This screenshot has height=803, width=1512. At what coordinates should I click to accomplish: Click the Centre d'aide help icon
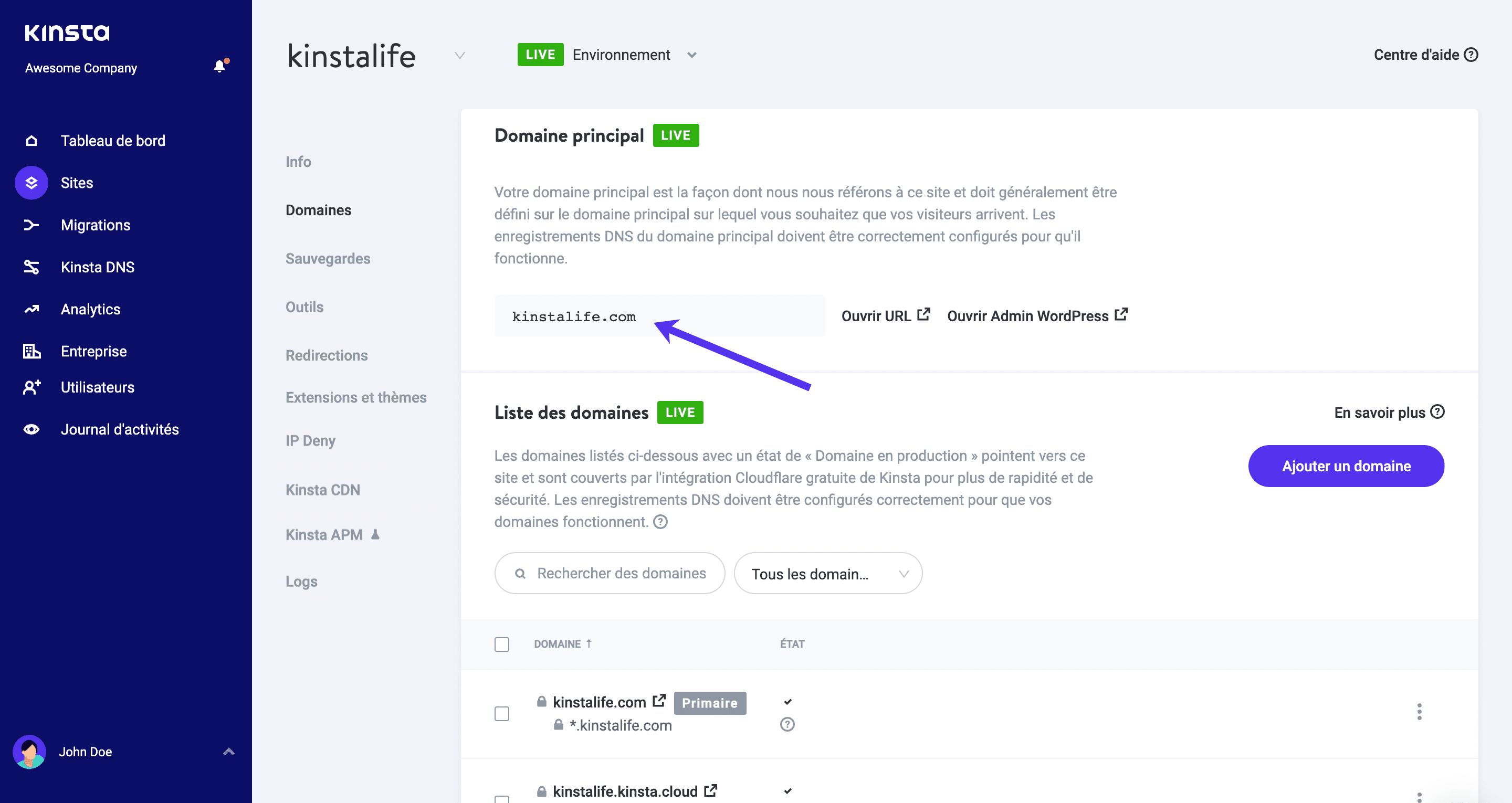click(1471, 55)
